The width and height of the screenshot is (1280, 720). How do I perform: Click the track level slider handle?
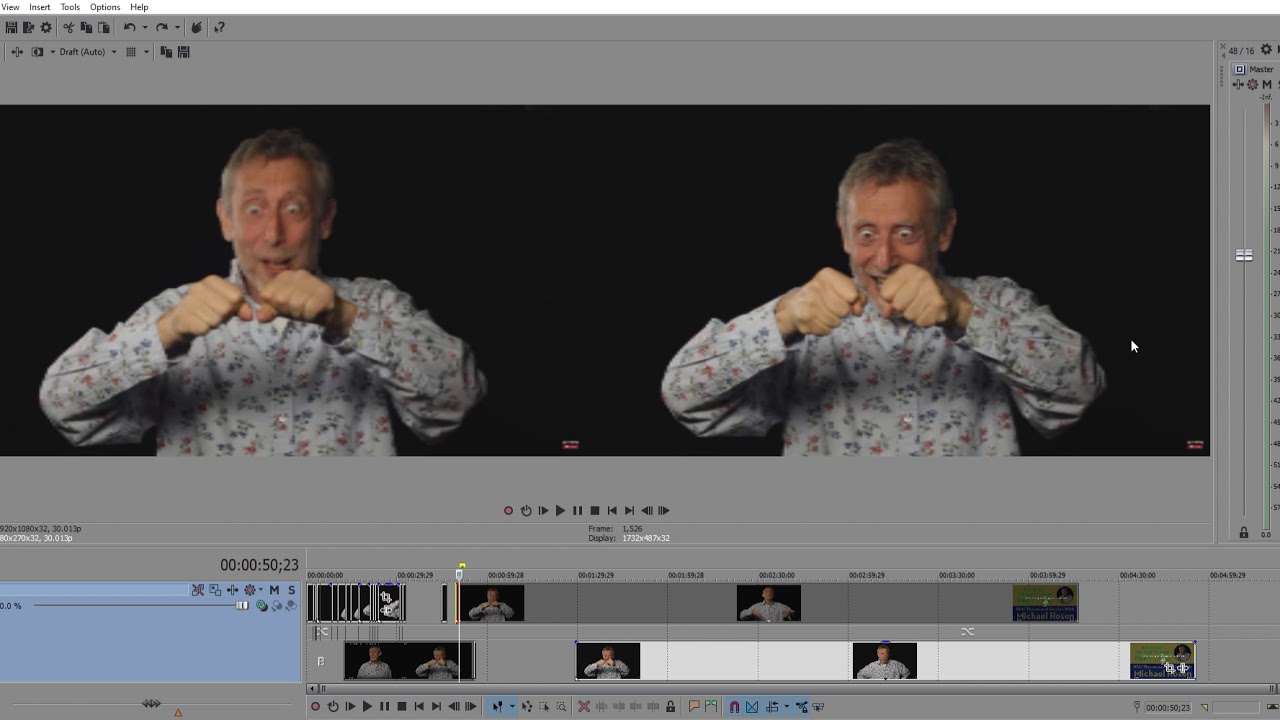tap(242, 605)
